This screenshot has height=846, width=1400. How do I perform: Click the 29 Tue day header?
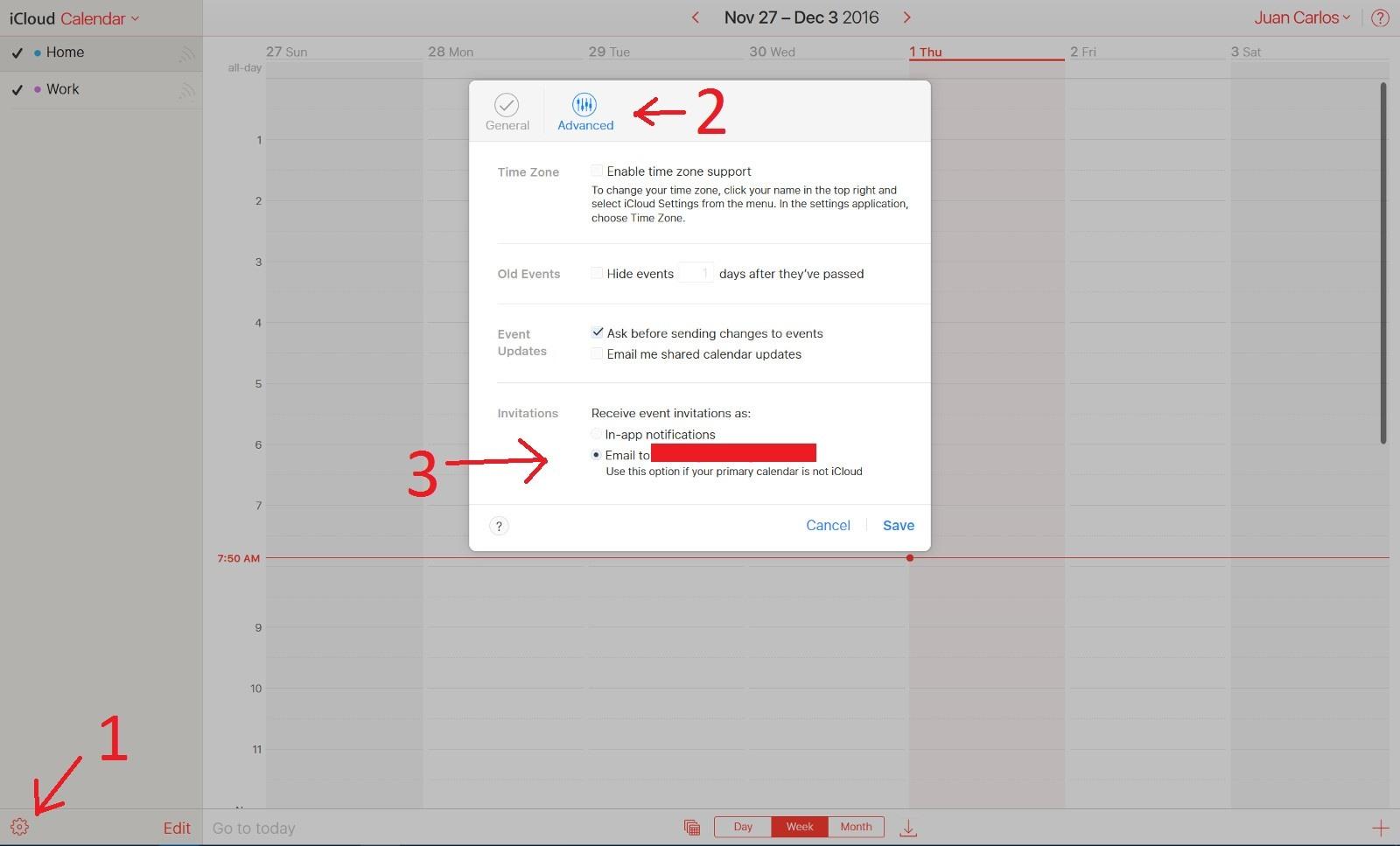[x=609, y=52]
